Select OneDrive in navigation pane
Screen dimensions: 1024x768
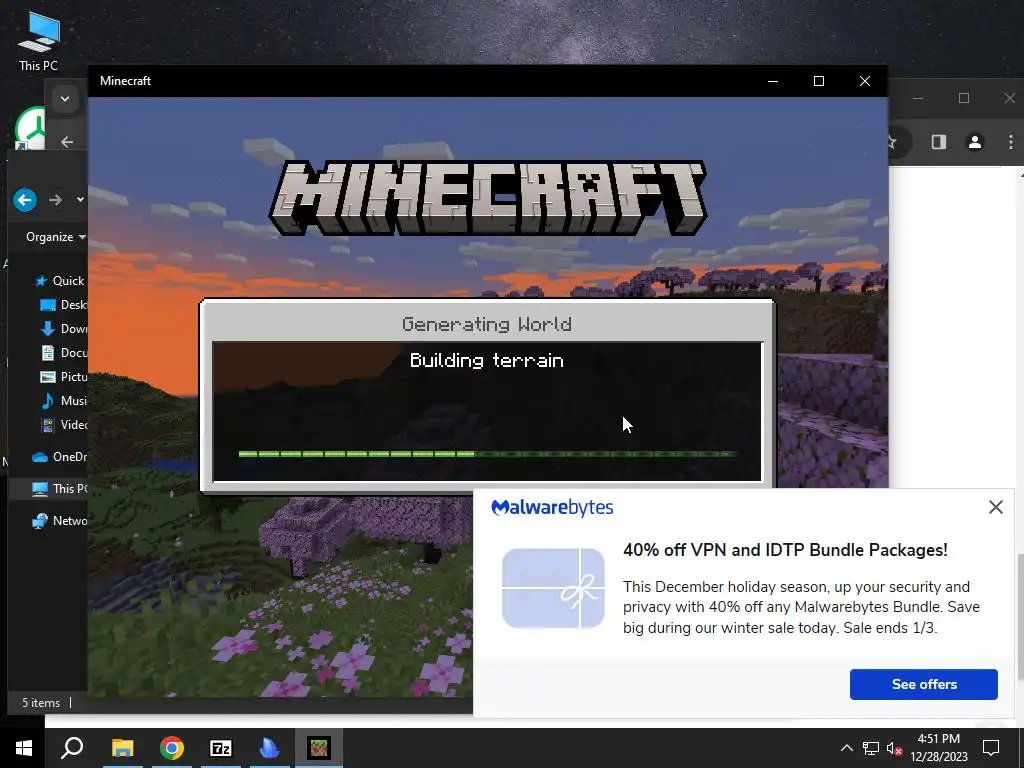click(x=59, y=457)
